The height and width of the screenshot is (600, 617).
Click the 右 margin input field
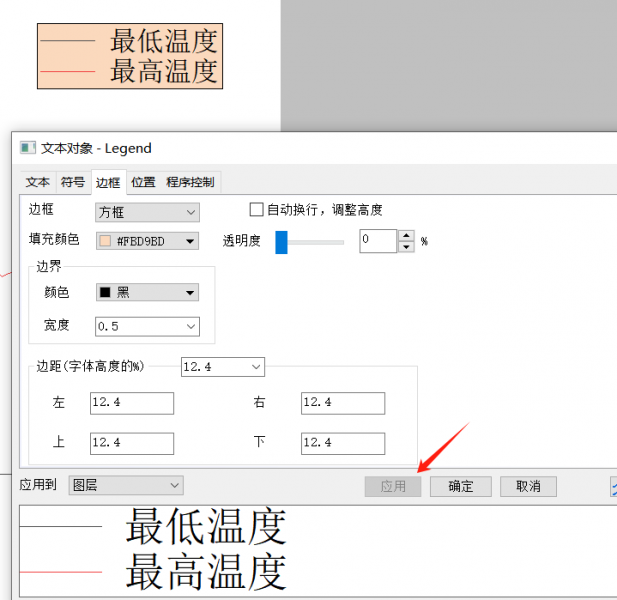click(x=343, y=403)
